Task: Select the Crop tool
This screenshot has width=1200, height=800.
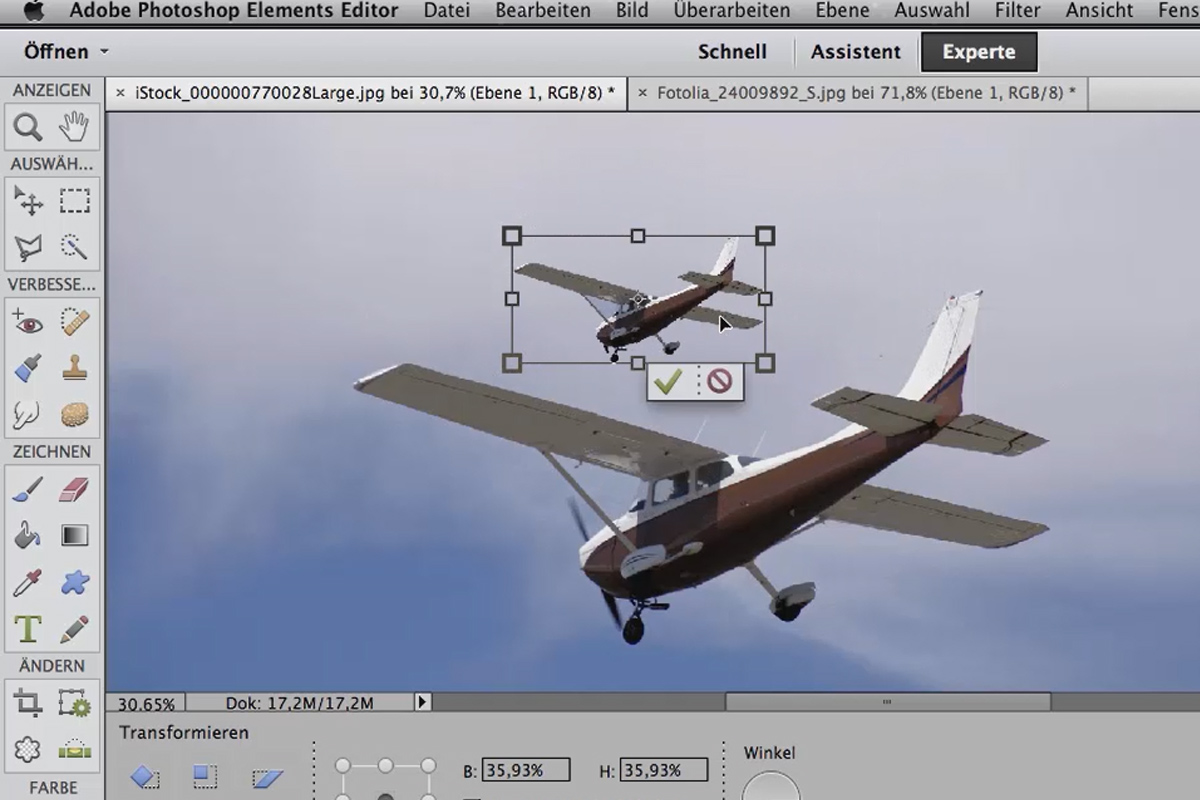Action: coord(28,702)
